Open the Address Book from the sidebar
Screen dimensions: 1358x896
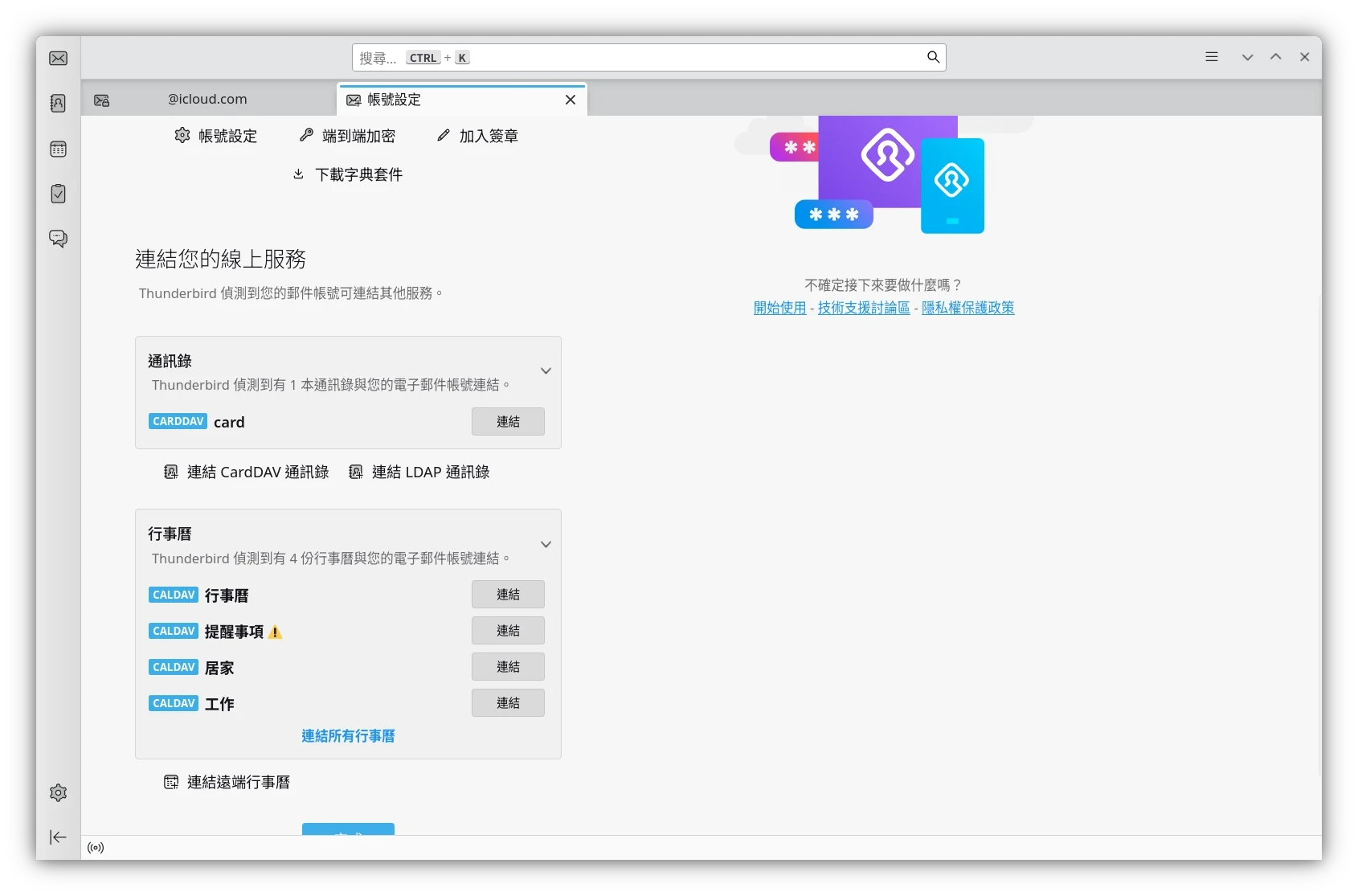(57, 103)
